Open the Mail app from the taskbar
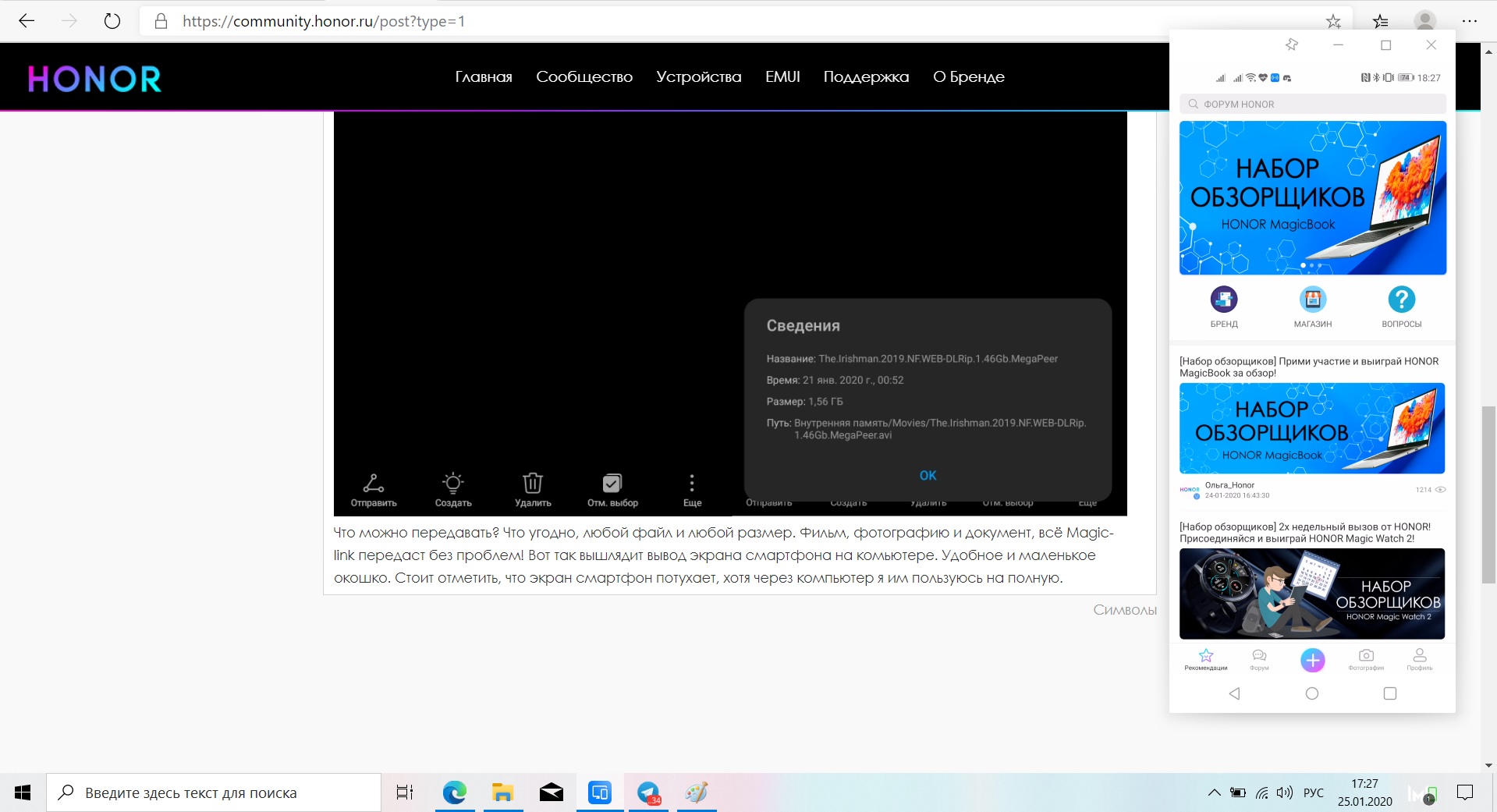Image resolution: width=1497 pixels, height=812 pixels. point(552,792)
